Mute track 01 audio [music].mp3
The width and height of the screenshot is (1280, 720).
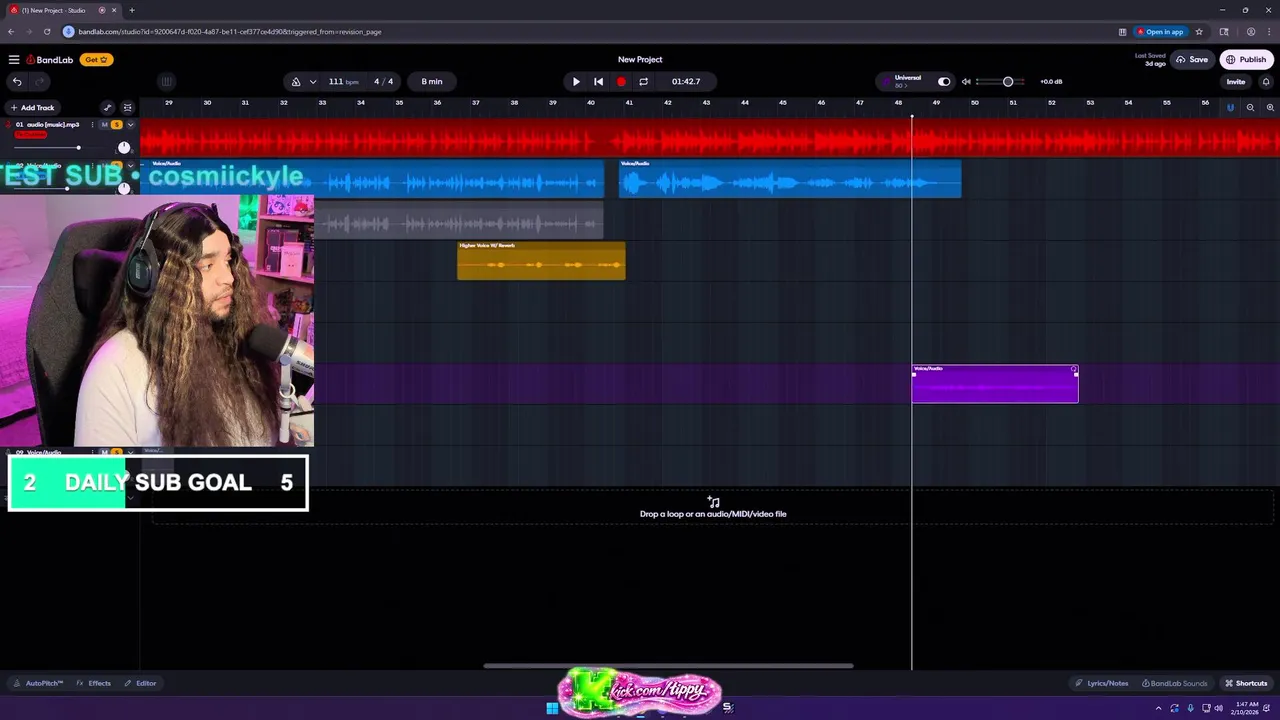[x=104, y=125]
